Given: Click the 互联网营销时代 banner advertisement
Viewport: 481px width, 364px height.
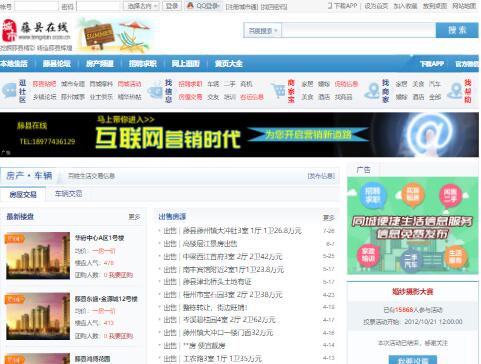Looking at the screenshot, I should pyautogui.click(x=239, y=135).
